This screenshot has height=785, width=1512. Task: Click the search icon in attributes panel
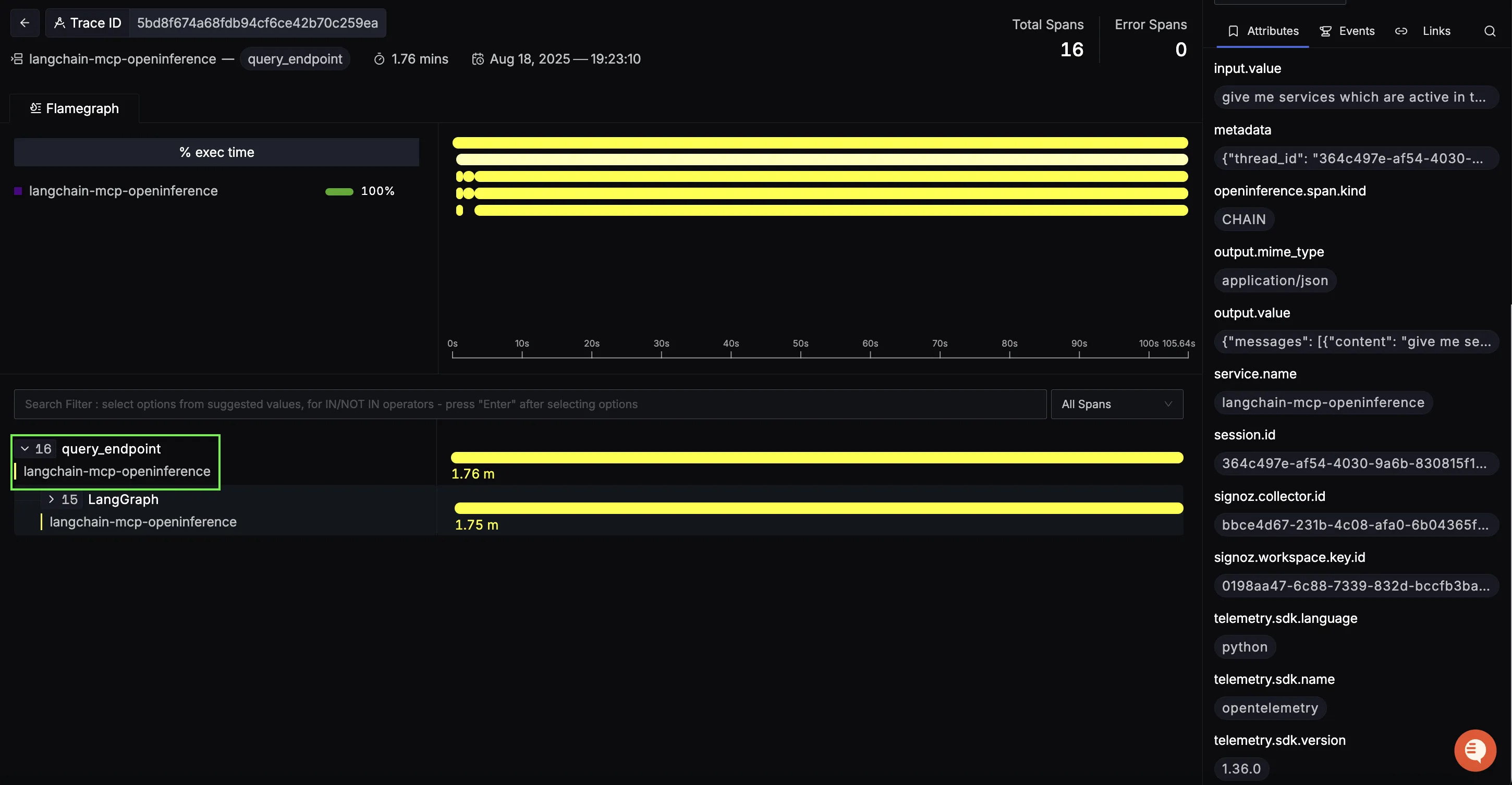pos(1489,31)
